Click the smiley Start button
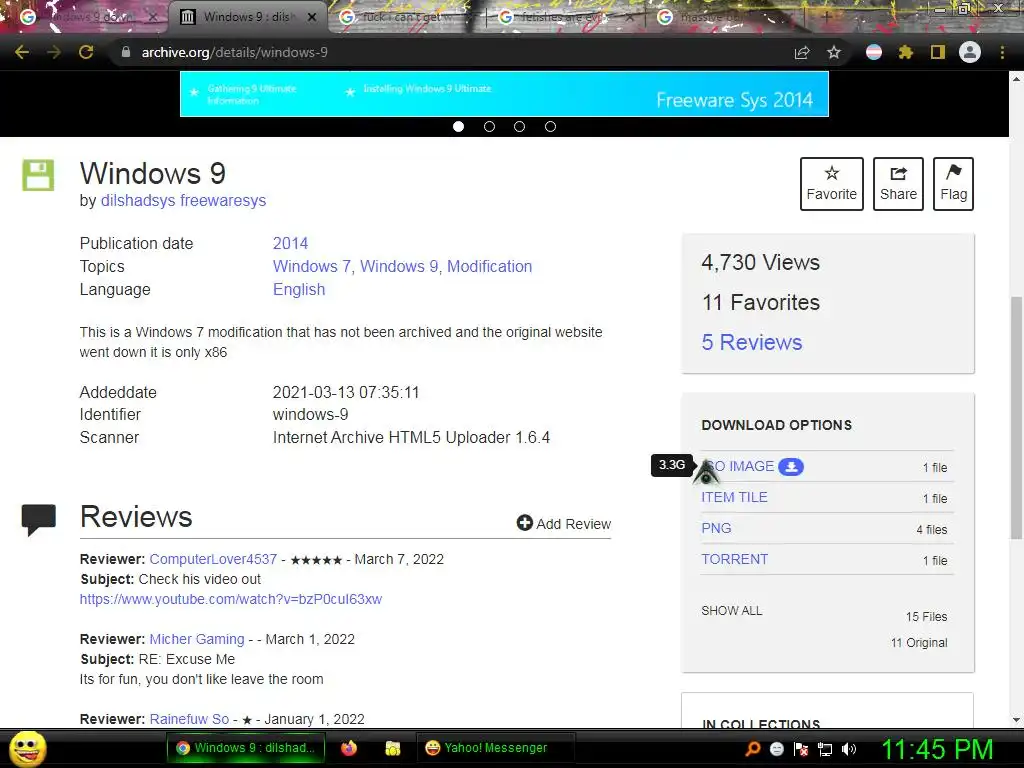 click(27, 748)
